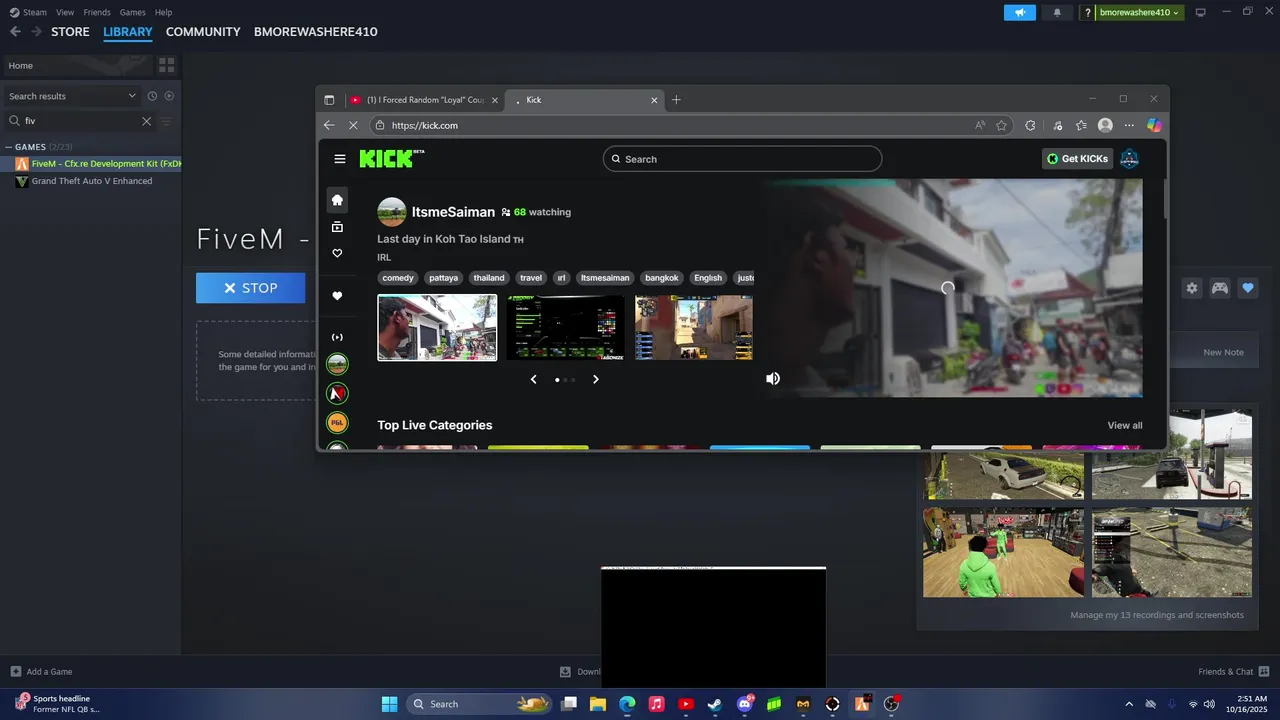Image resolution: width=1280 pixels, height=720 pixels.
Task: Open Kick user profile avatar
Action: coord(1129,159)
